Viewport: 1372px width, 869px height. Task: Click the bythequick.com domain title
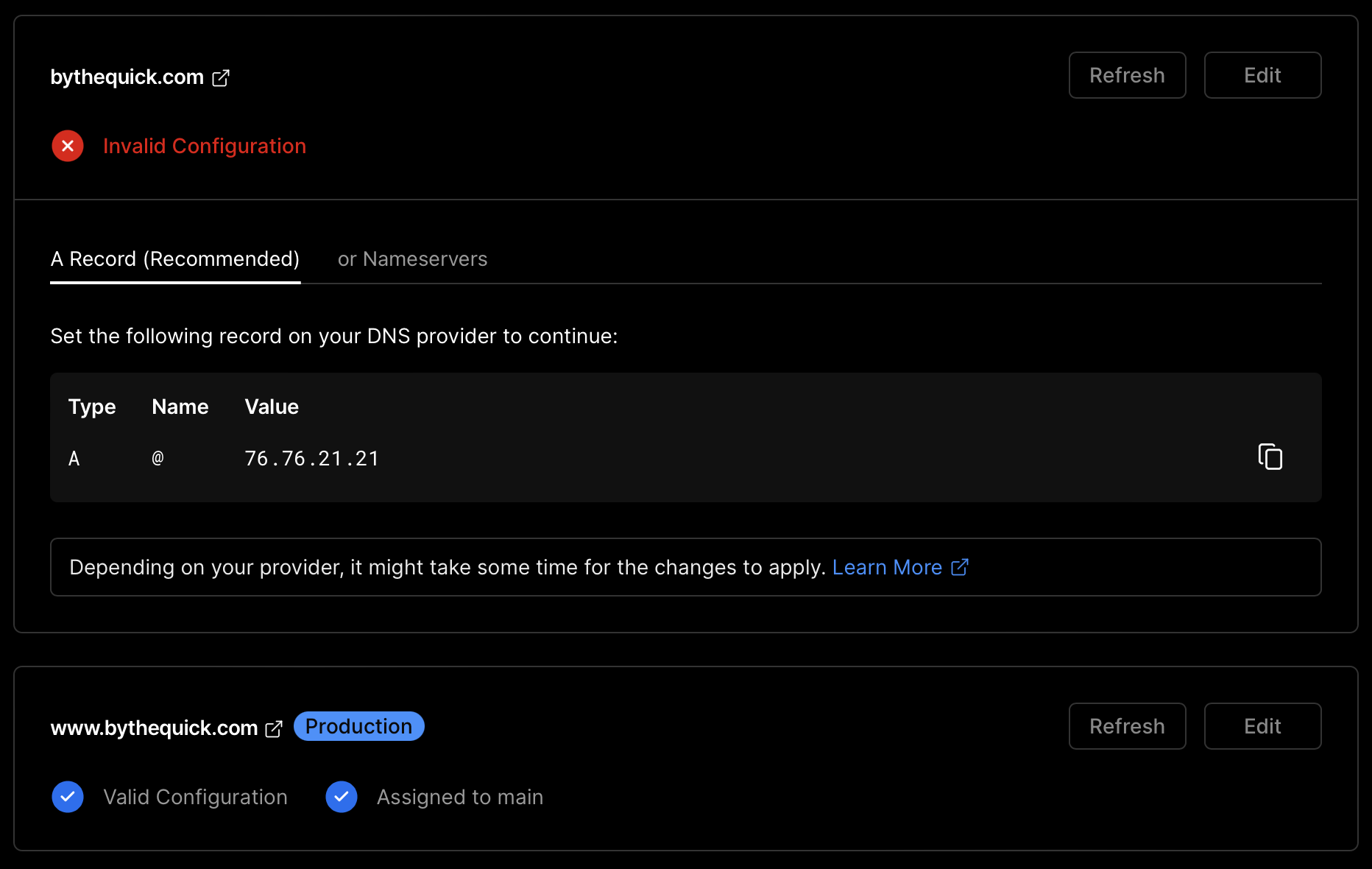(127, 77)
